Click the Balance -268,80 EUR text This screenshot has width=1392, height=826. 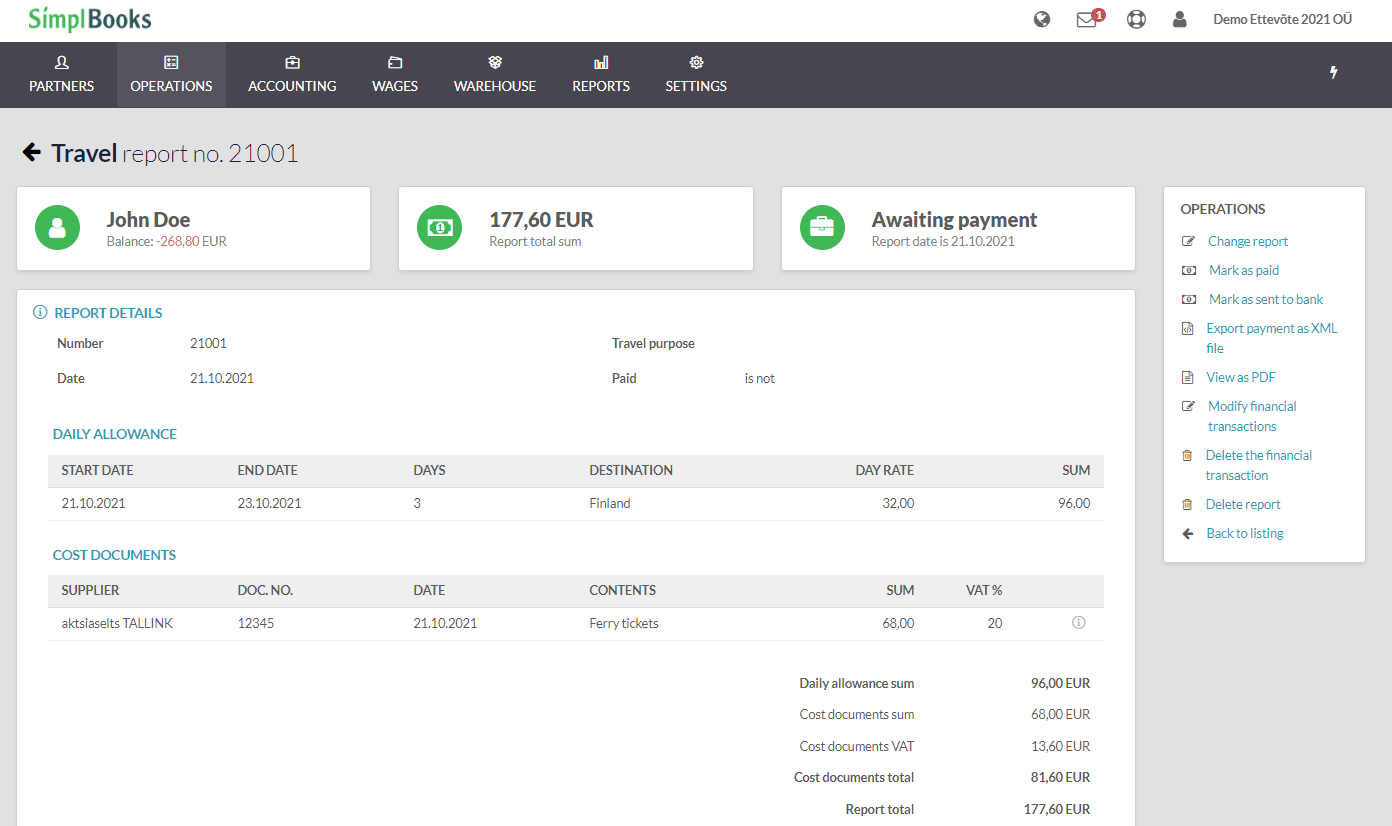(x=167, y=241)
